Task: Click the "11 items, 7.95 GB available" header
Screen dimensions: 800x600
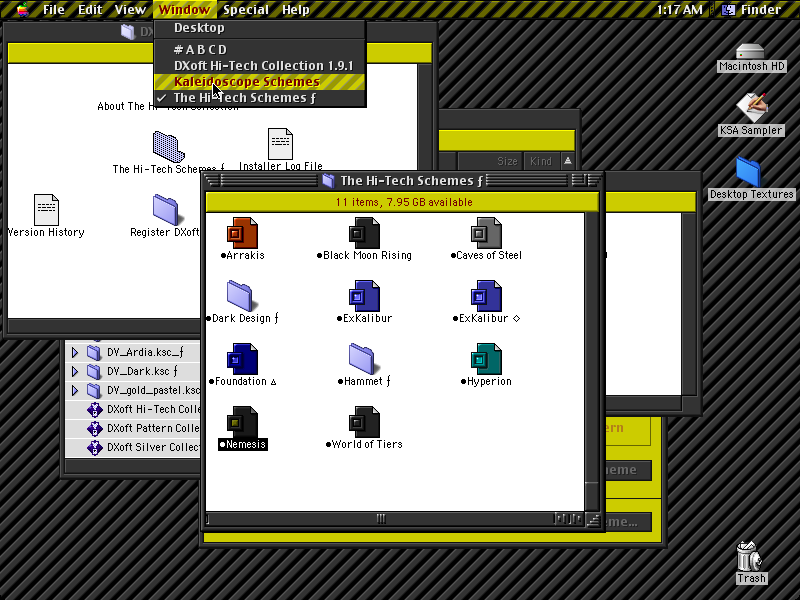Action: coord(404,202)
